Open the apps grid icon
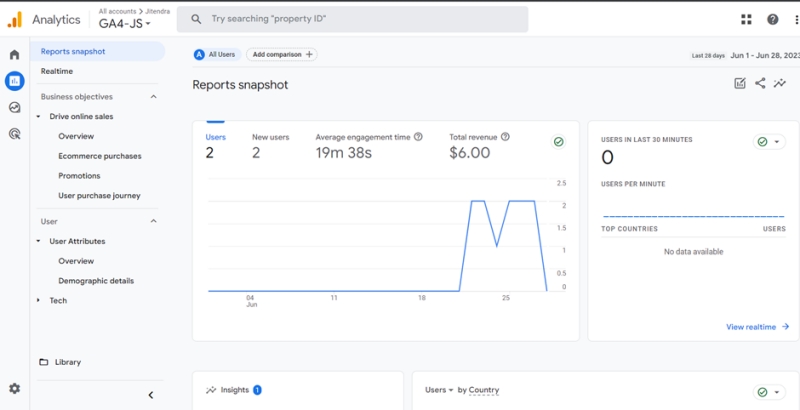800x410 pixels. coord(746,19)
